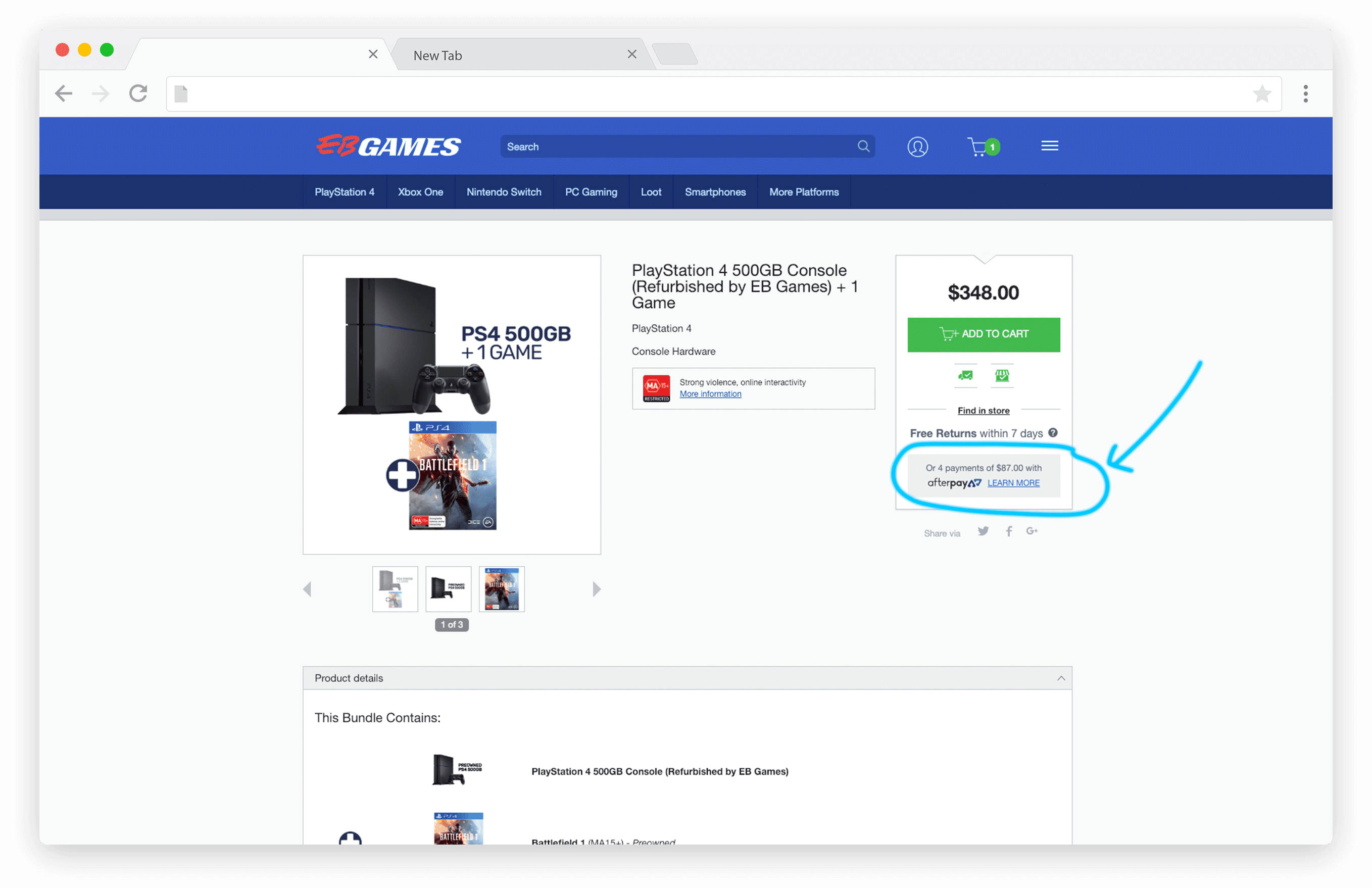Show the next product image
The height and width of the screenshot is (888, 1372).
(x=597, y=589)
